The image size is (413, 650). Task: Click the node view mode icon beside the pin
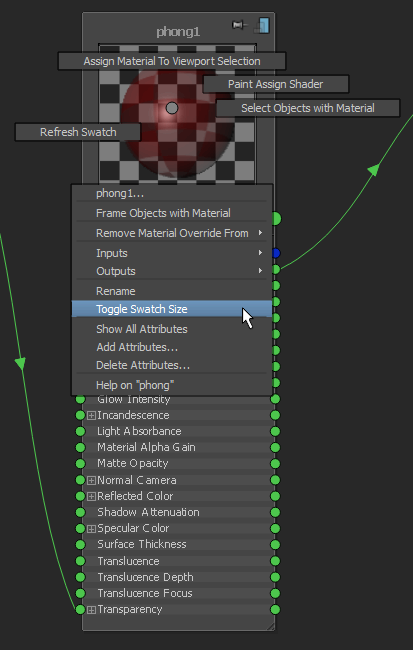coord(262,25)
